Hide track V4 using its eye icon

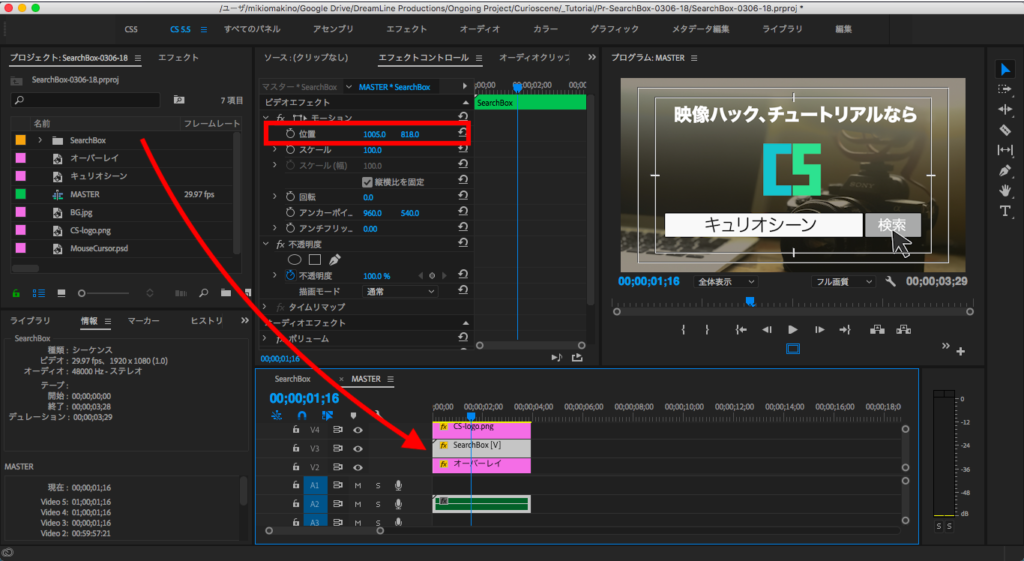click(357, 430)
